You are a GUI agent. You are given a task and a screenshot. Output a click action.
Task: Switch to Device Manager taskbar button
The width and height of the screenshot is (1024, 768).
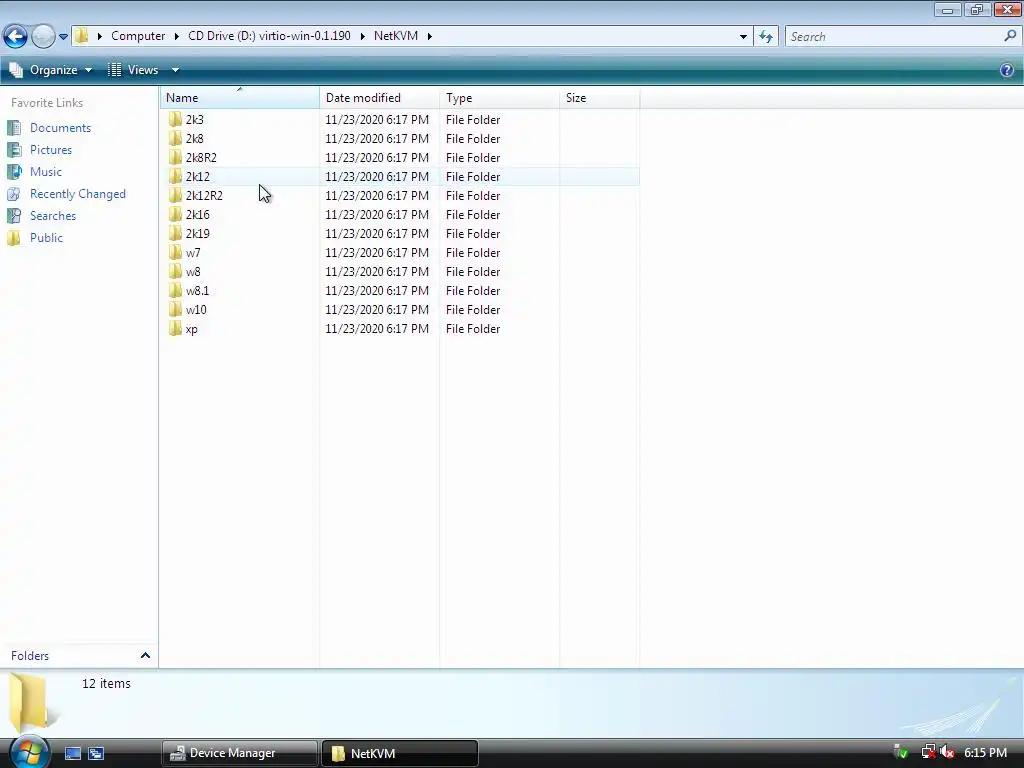pyautogui.click(x=240, y=754)
